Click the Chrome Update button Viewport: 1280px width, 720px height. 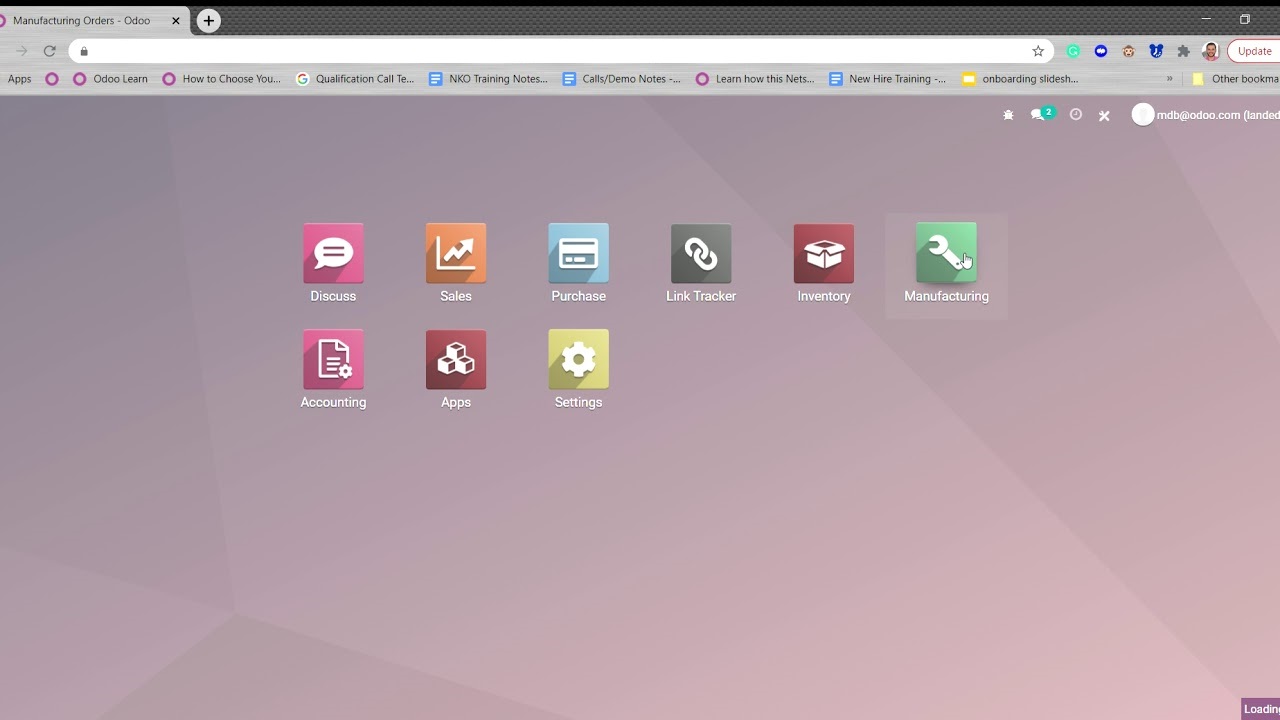point(1254,51)
